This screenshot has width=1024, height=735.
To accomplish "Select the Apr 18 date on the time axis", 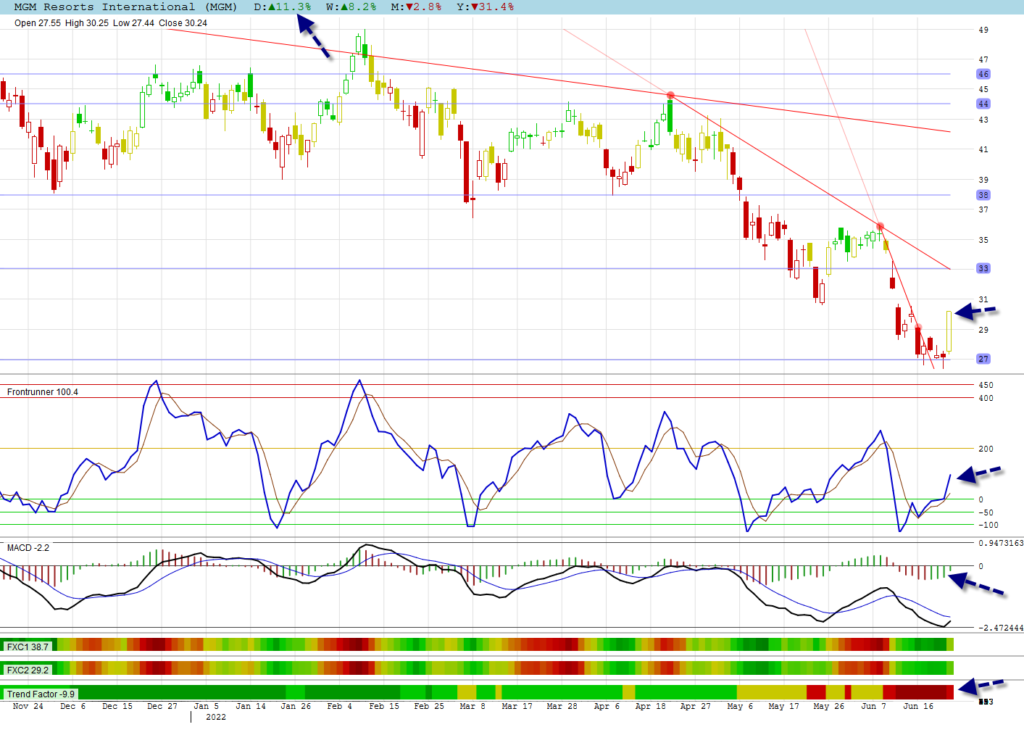I will coord(650,706).
